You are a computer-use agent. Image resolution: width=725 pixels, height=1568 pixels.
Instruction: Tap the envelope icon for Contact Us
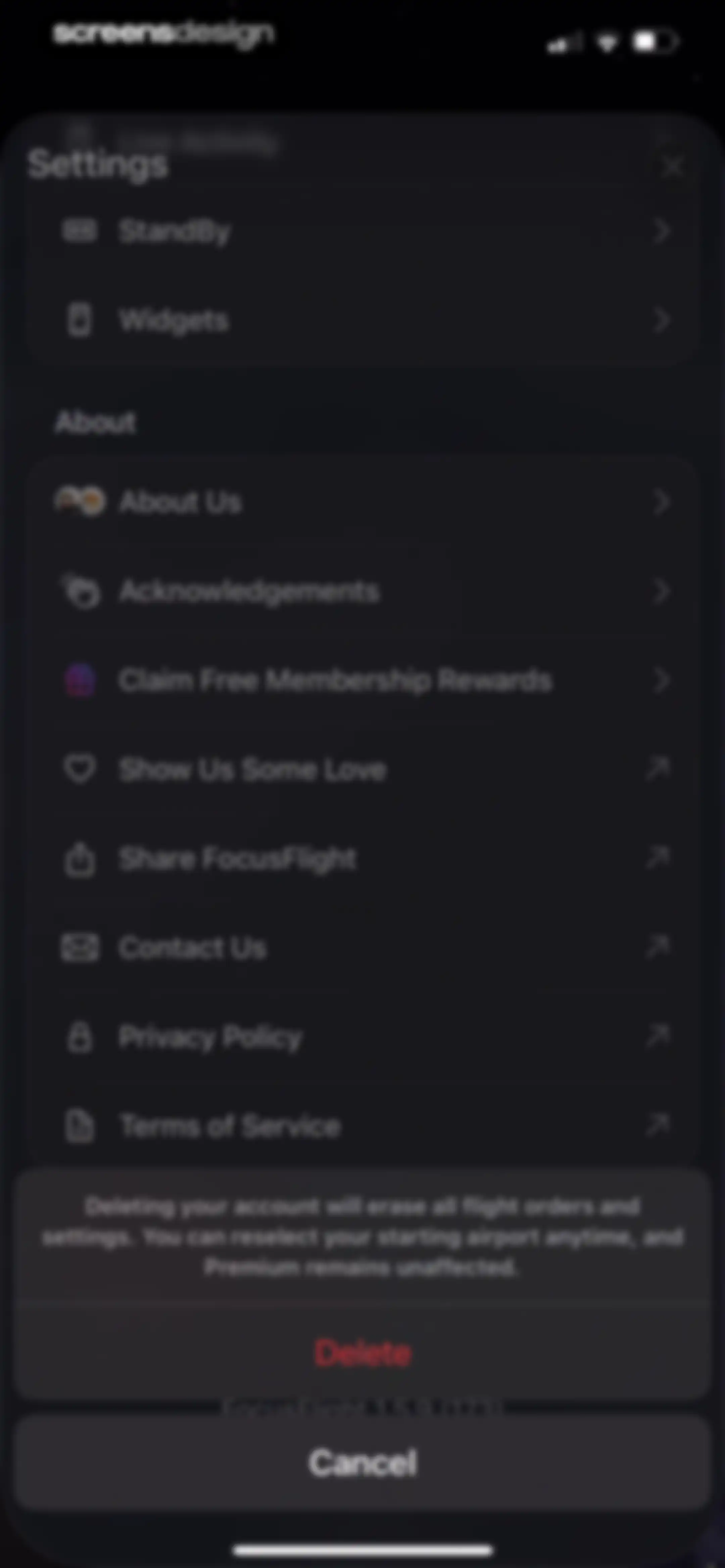(80, 948)
